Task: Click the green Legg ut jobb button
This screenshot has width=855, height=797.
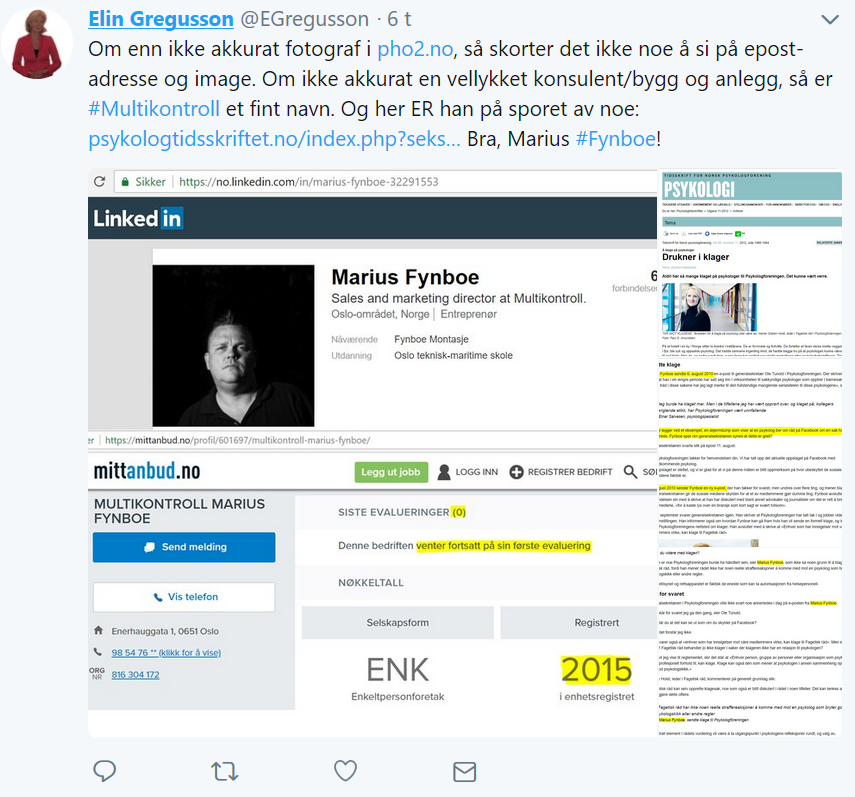Action: tap(391, 472)
